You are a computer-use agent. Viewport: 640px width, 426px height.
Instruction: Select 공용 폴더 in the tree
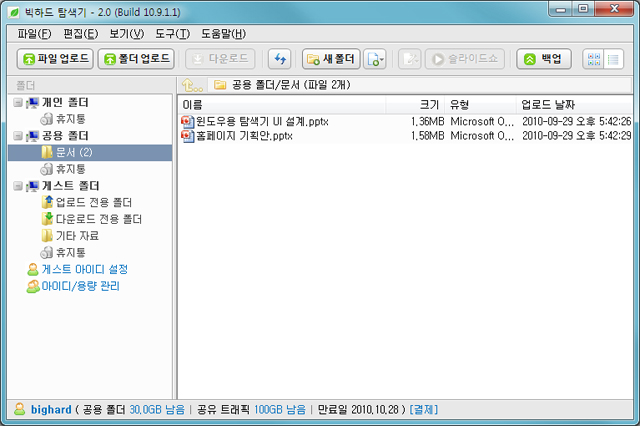point(65,136)
